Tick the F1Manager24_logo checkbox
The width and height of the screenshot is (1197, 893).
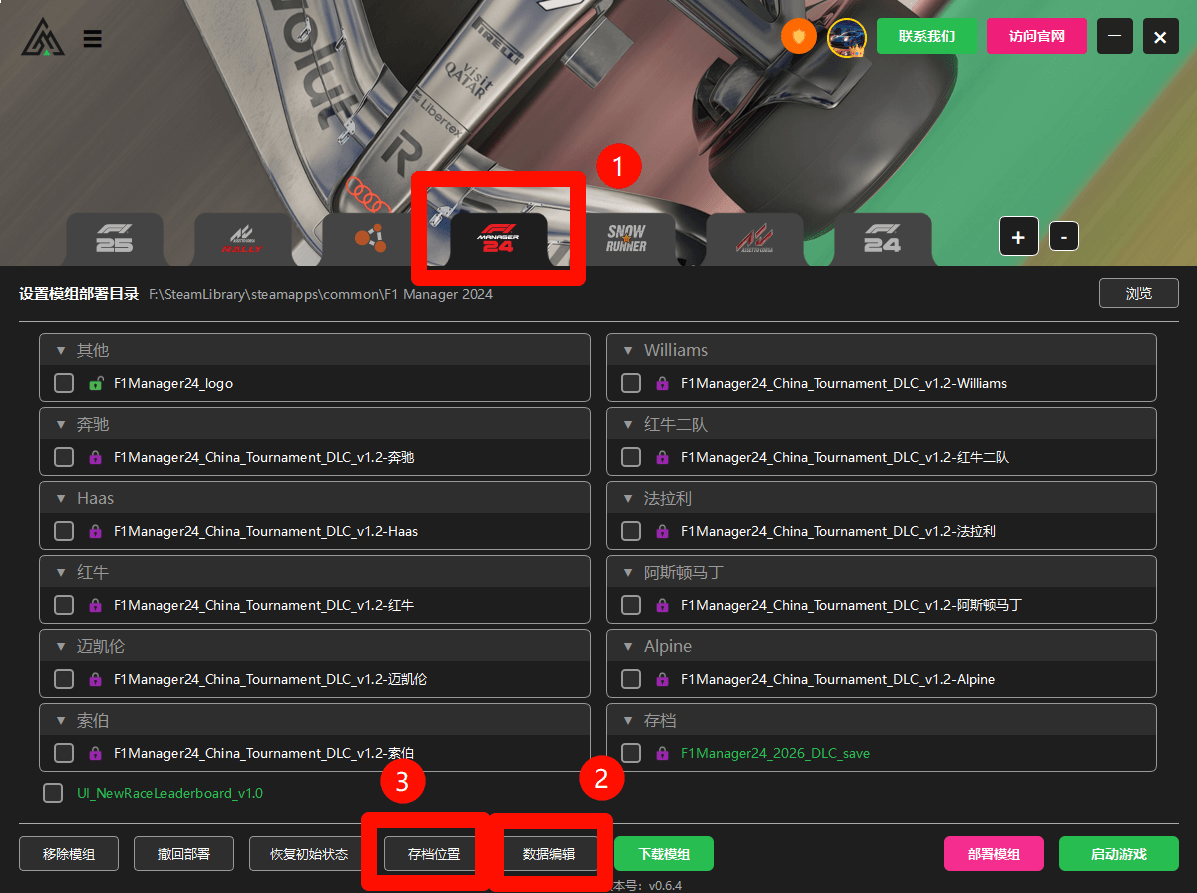click(x=64, y=383)
